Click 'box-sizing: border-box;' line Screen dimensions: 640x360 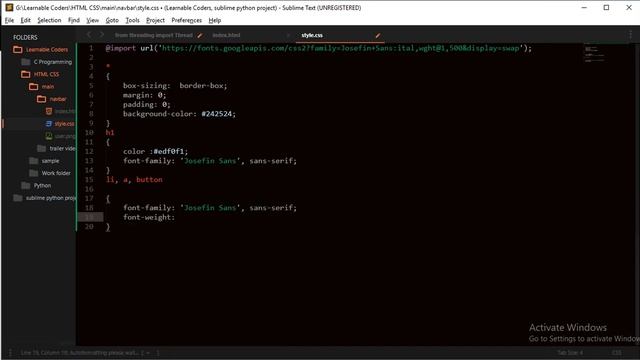[175, 86]
